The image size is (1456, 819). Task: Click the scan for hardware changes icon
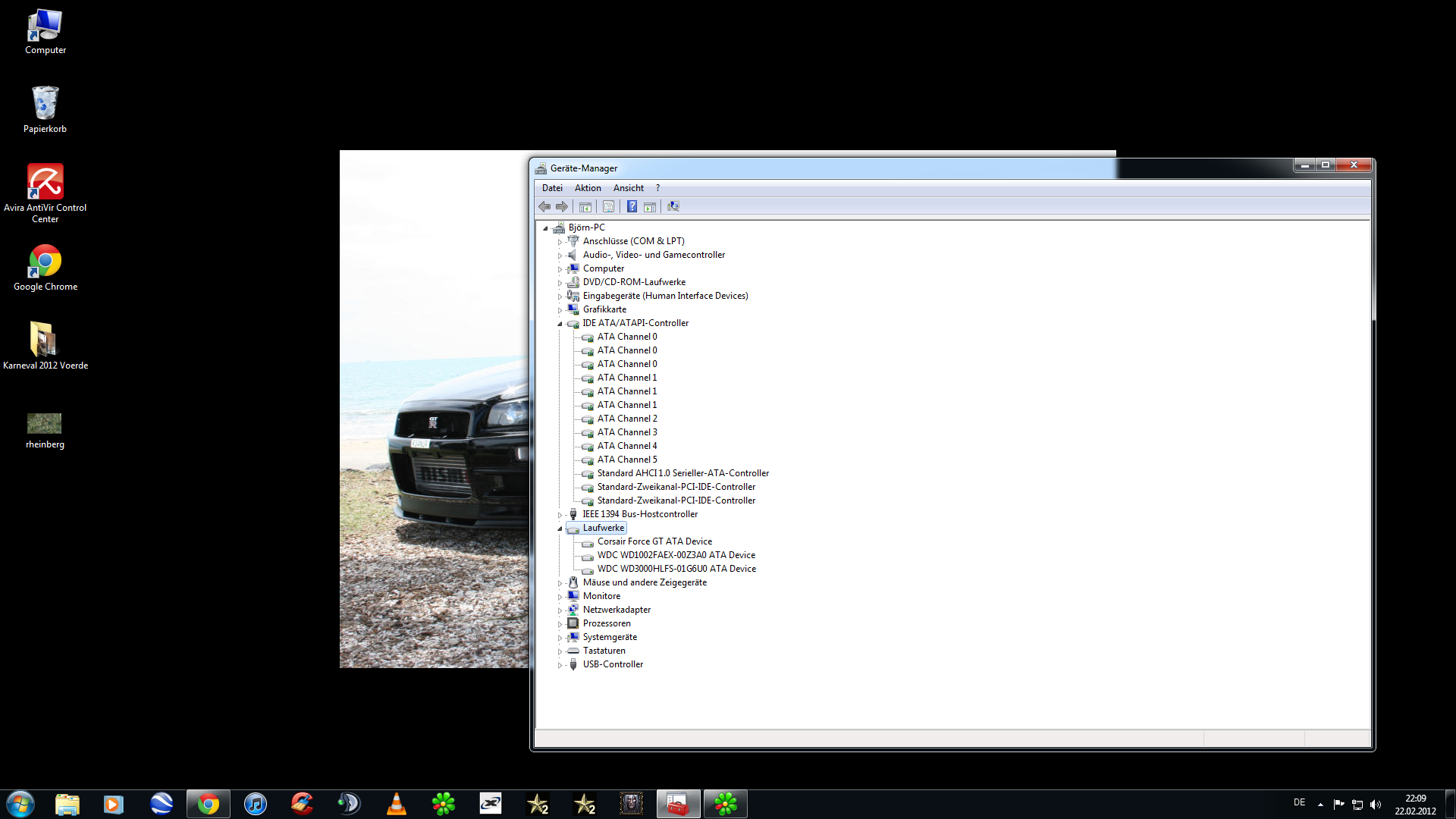673,206
